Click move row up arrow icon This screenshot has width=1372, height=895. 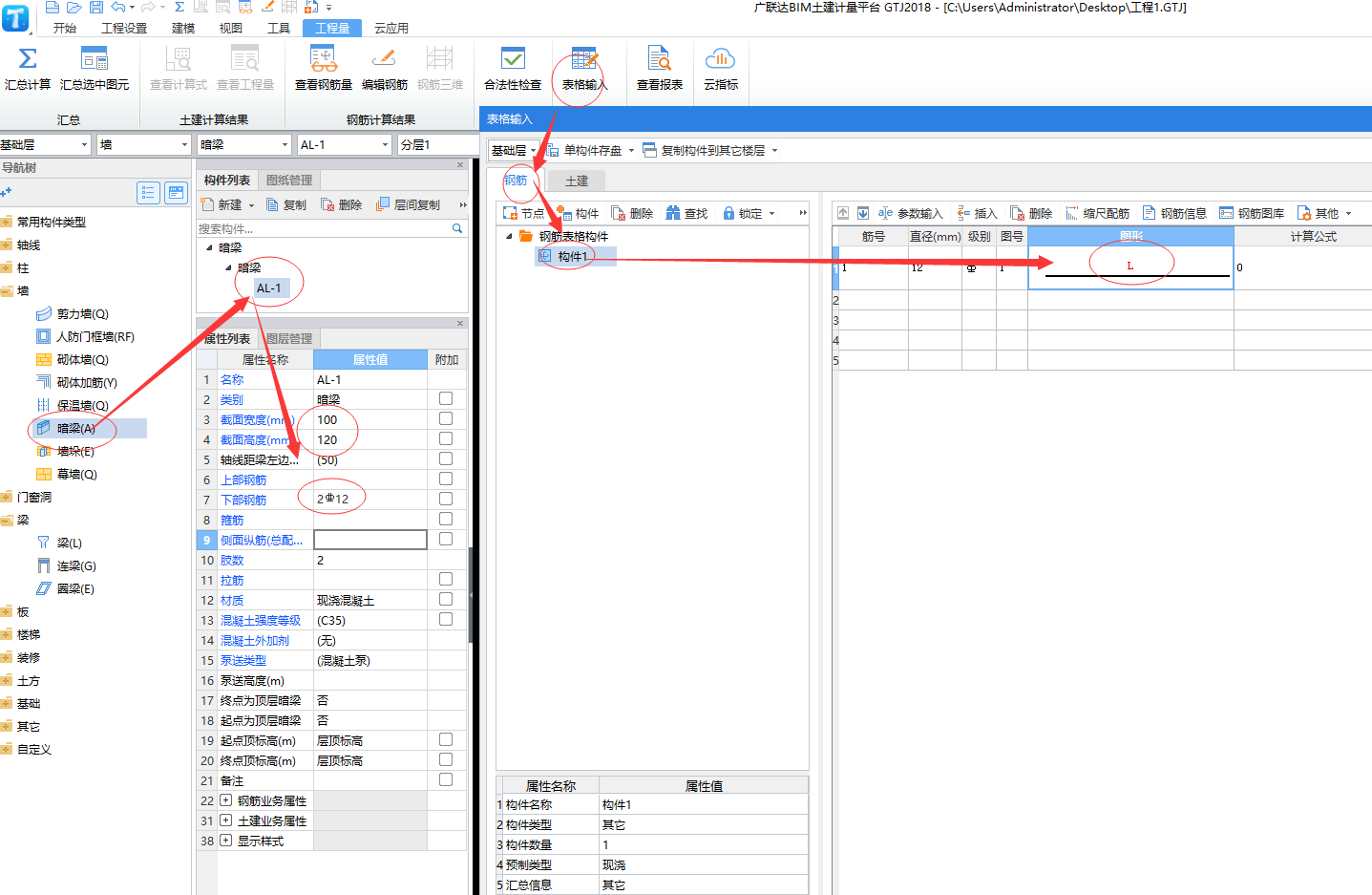pyautogui.click(x=843, y=213)
